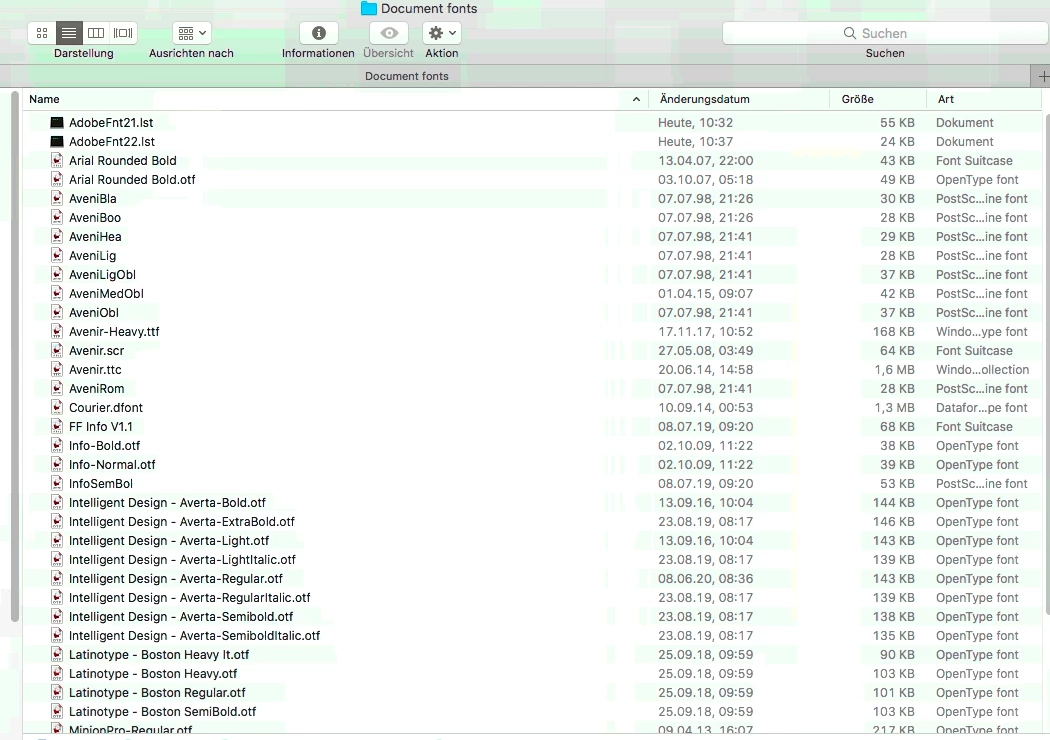Select Latinotype - Boston SemiBold.otf

(x=162, y=711)
